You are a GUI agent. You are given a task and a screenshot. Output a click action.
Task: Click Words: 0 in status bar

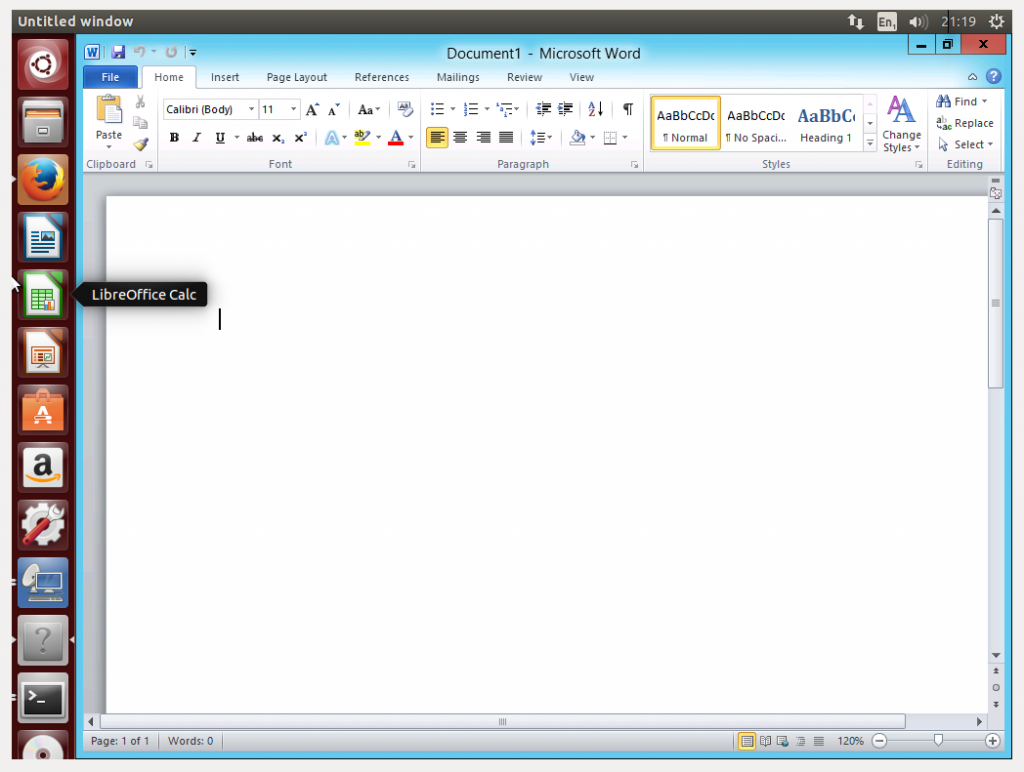pyautogui.click(x=190, y=741)
